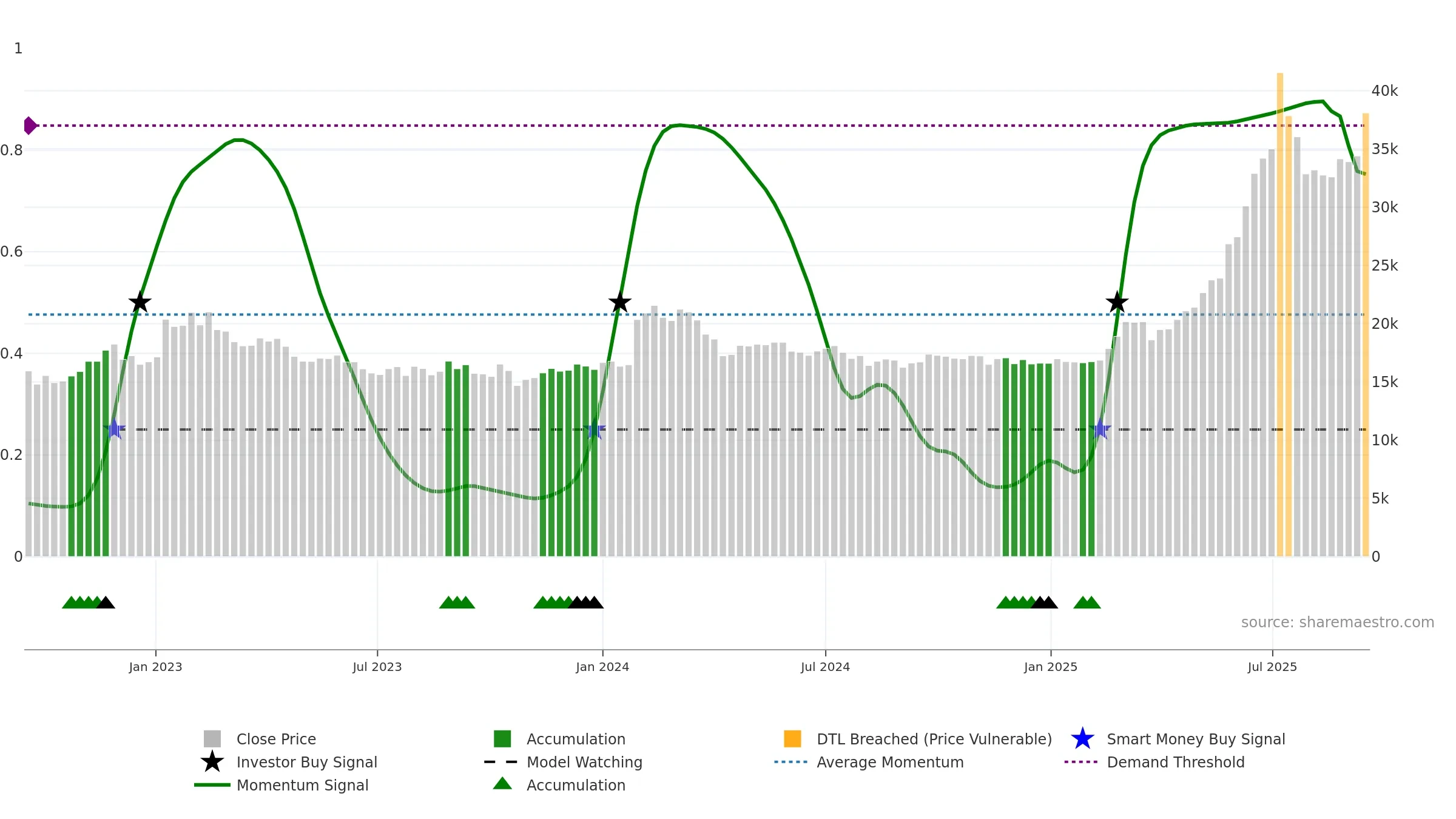Screen dimensions: 1456x819
Task: Click the blue Smart Money star before Jan 2023
Action: [114, 429]
